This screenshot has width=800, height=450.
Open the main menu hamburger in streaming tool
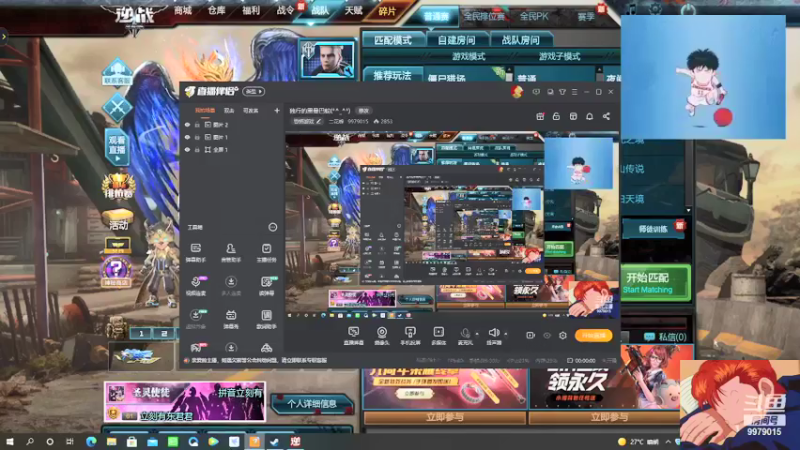tap(574, 92)
